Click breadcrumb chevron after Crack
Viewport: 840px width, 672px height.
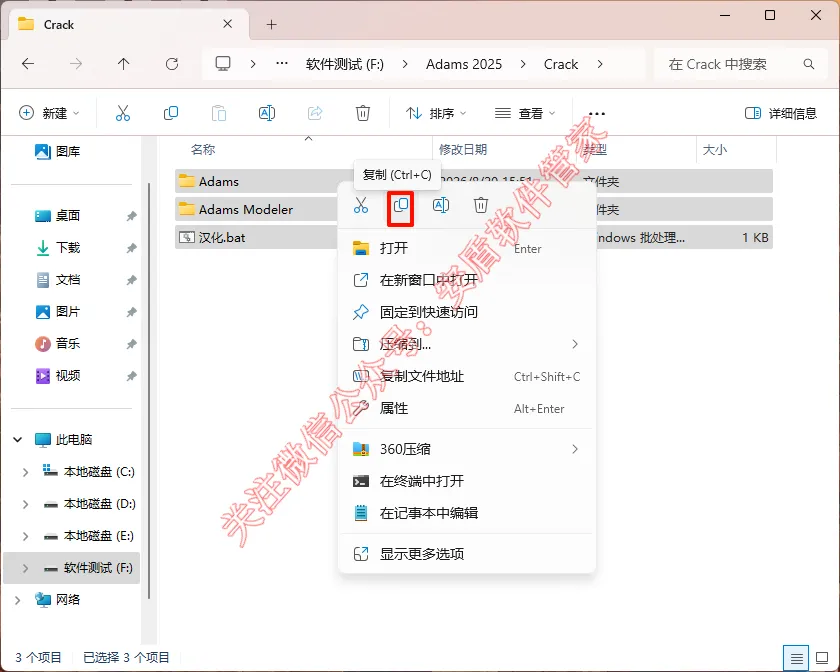[600, 64]
